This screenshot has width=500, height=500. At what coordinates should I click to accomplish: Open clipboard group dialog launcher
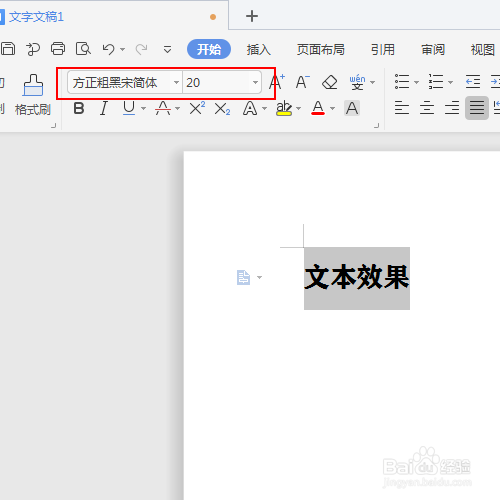coord(53,126)
